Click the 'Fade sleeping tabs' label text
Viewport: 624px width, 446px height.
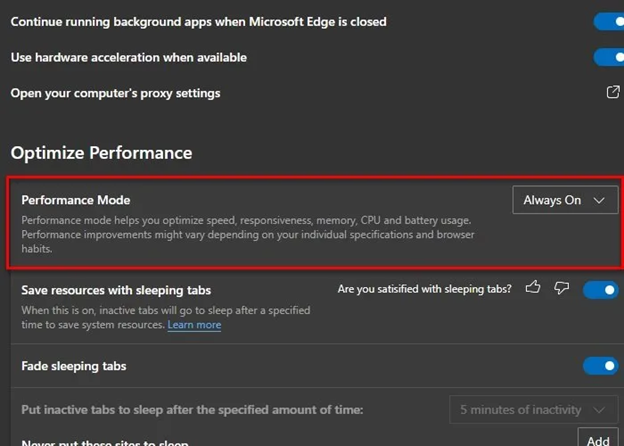tap(74, 366)
